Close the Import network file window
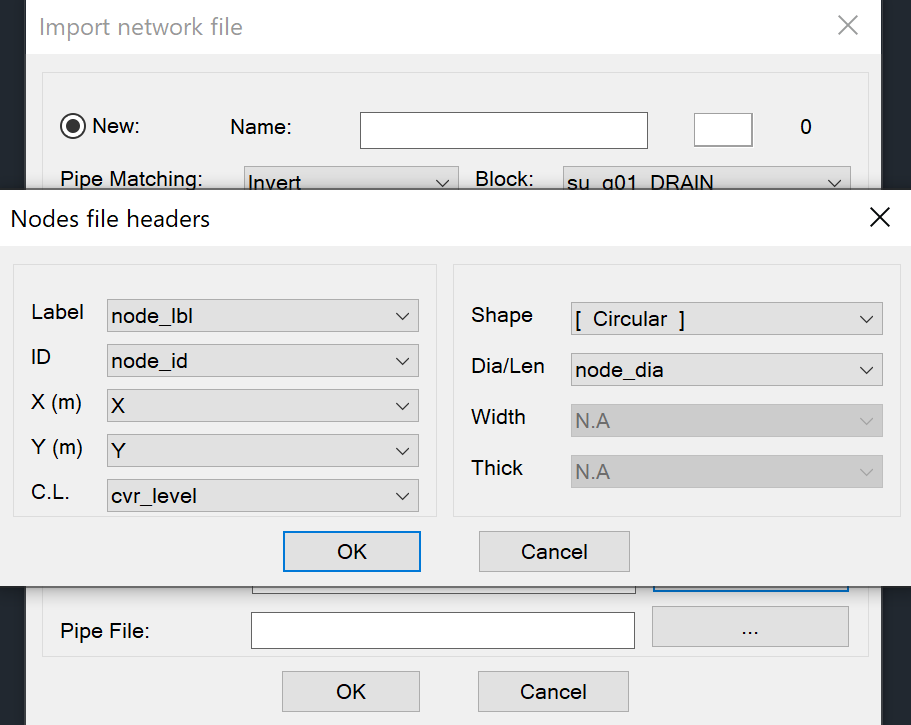The height and width of the screenshot is (725, 911). click(x=848, y=26)
